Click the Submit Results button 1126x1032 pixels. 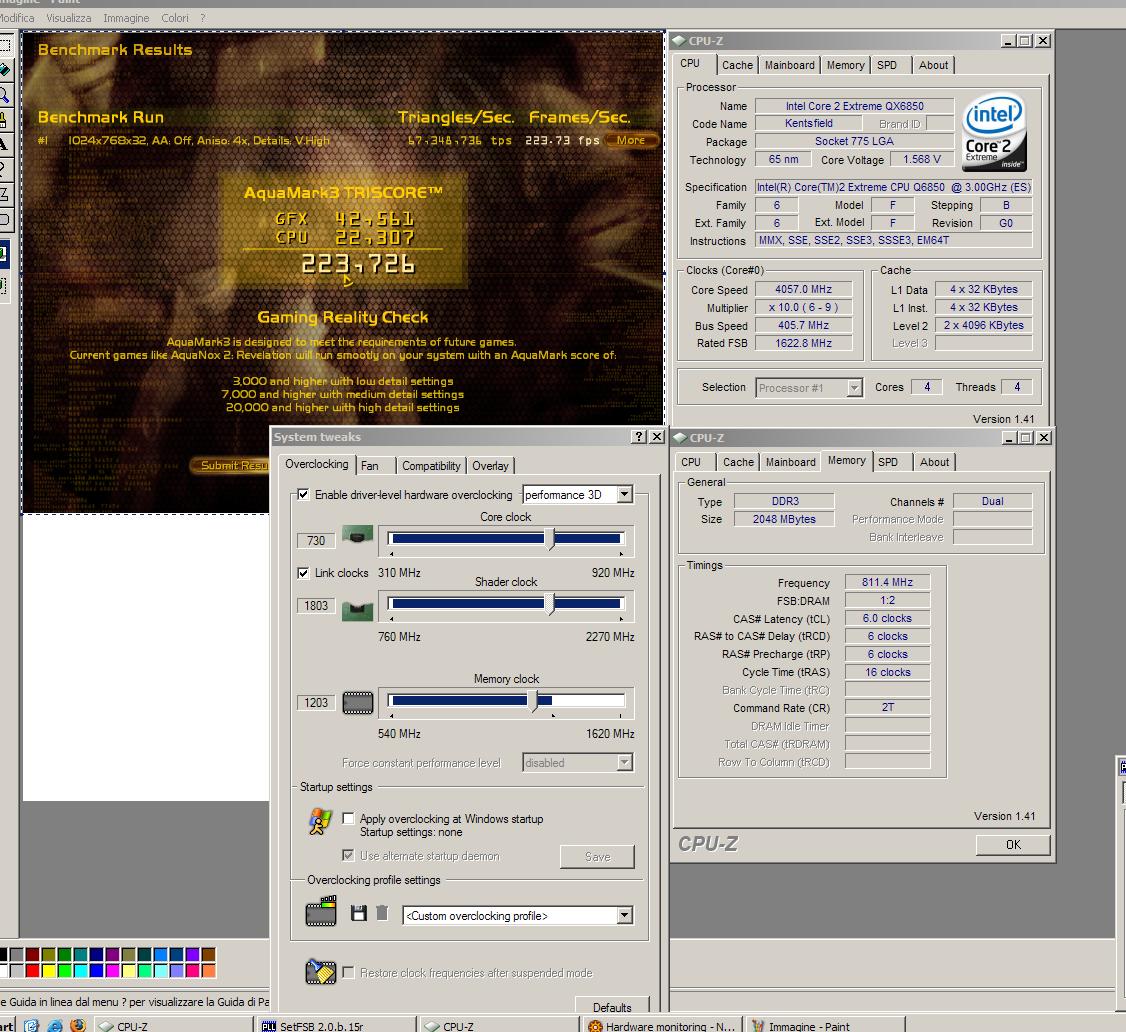232,465
